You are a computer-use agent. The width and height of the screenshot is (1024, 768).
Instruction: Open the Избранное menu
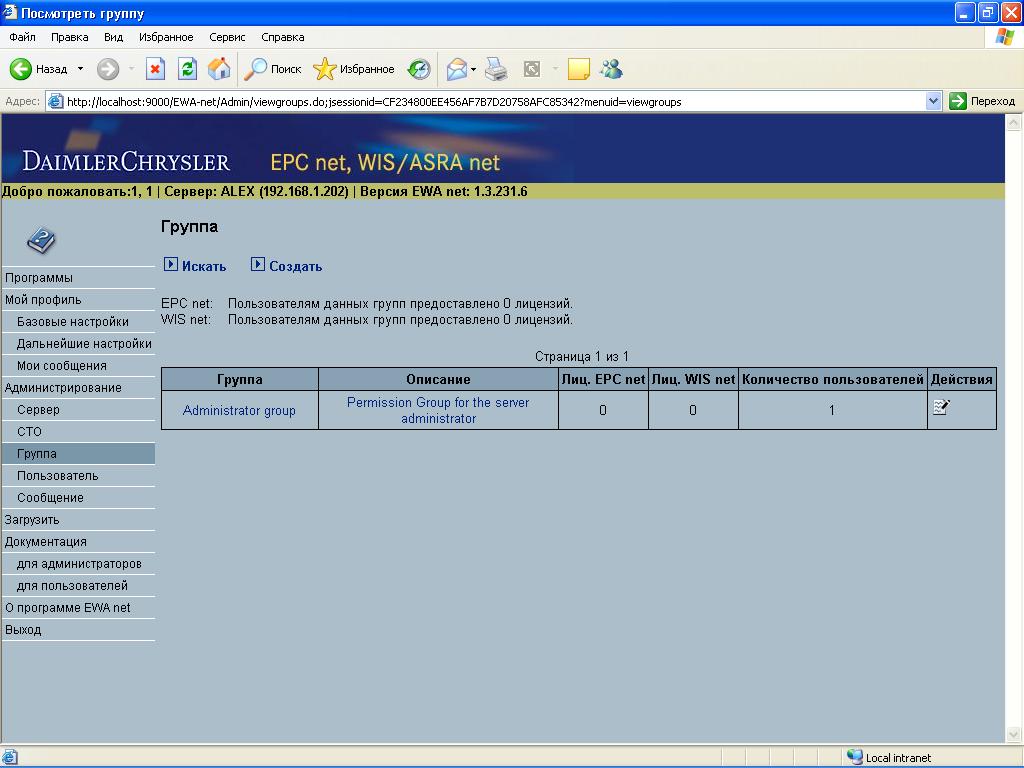coord(166,37)
